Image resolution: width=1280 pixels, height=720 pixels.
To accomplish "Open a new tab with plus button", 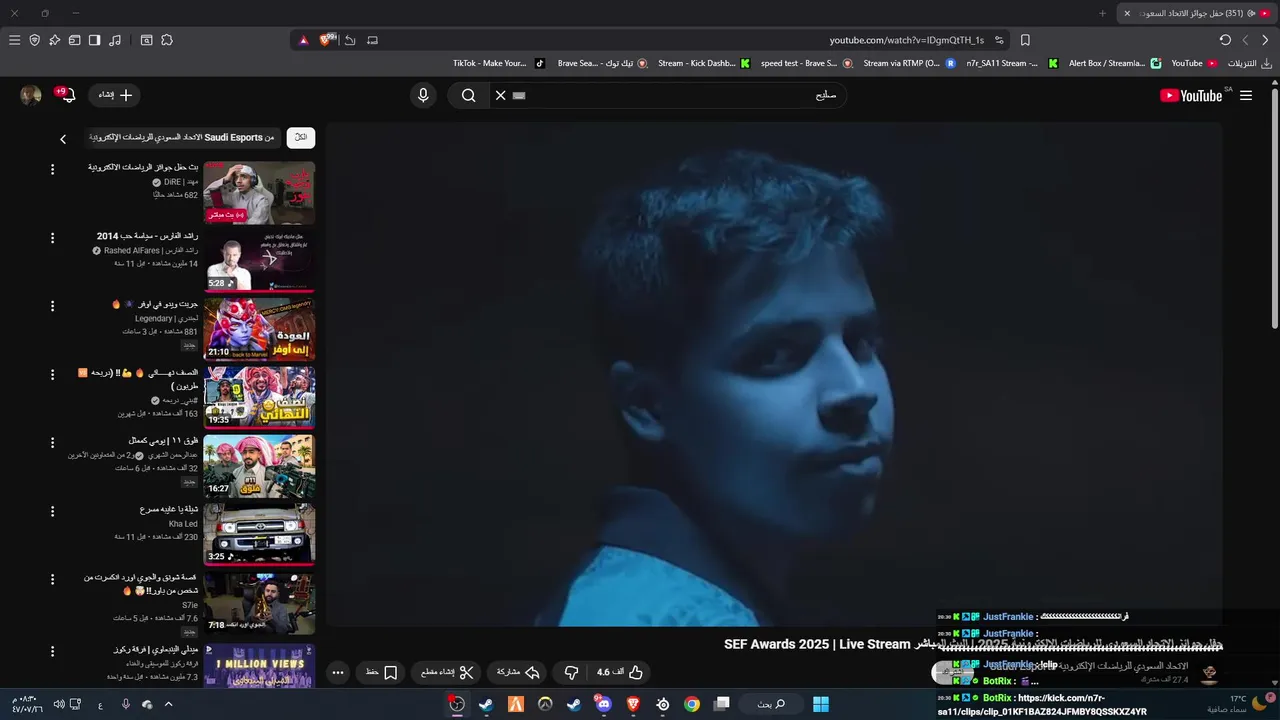I will coord(1102,13).
